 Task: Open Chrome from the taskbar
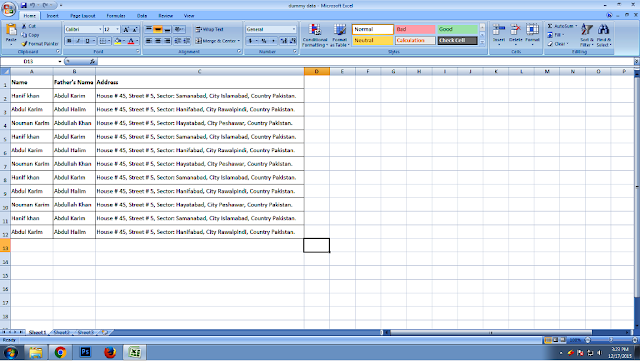click(x=60, y=352)
